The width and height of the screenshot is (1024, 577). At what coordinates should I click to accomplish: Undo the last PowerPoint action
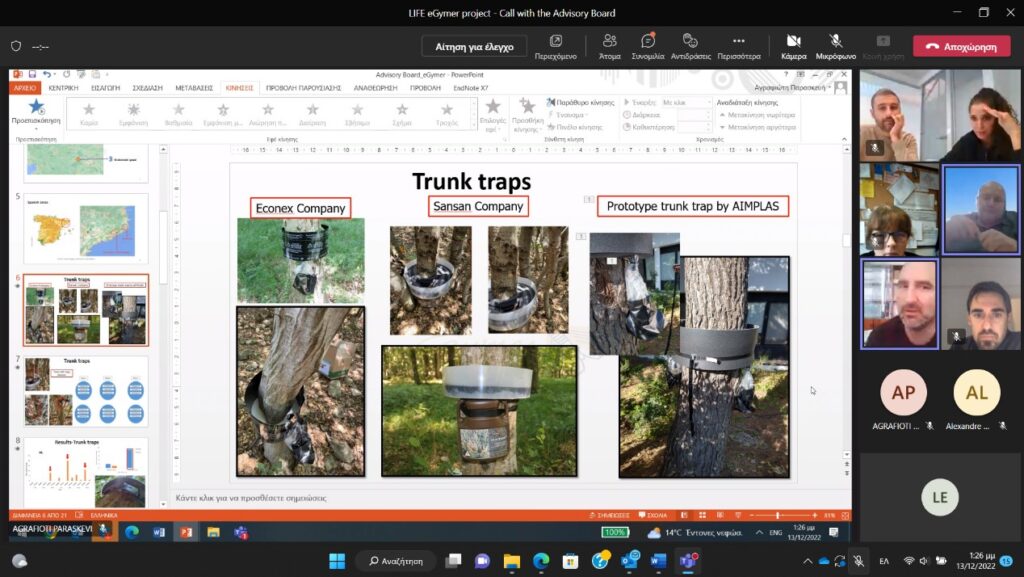[47, 74]
